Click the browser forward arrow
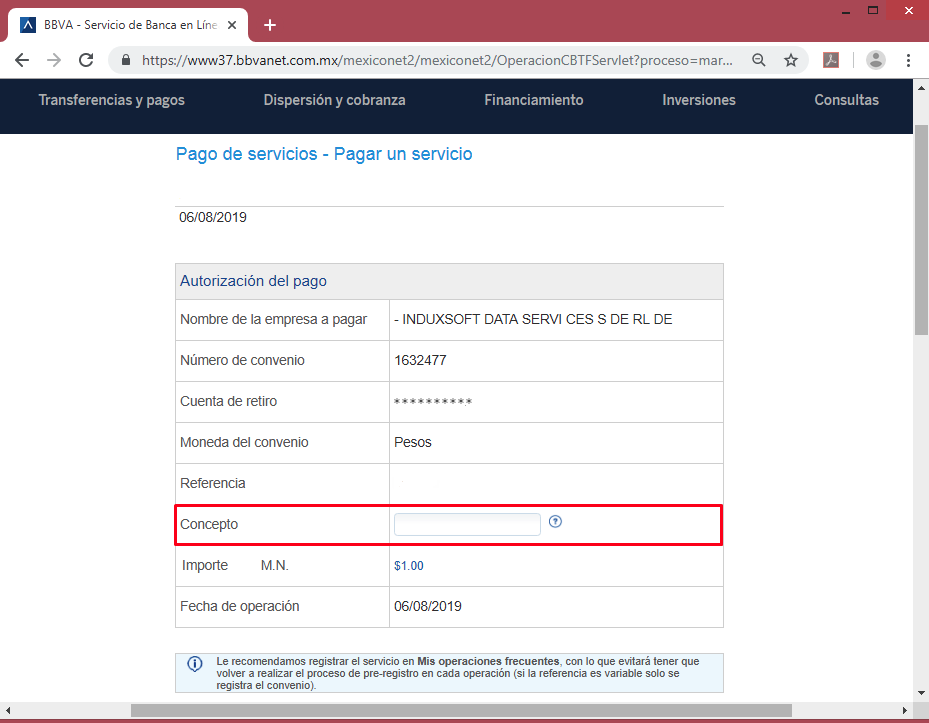 (54, 60)
